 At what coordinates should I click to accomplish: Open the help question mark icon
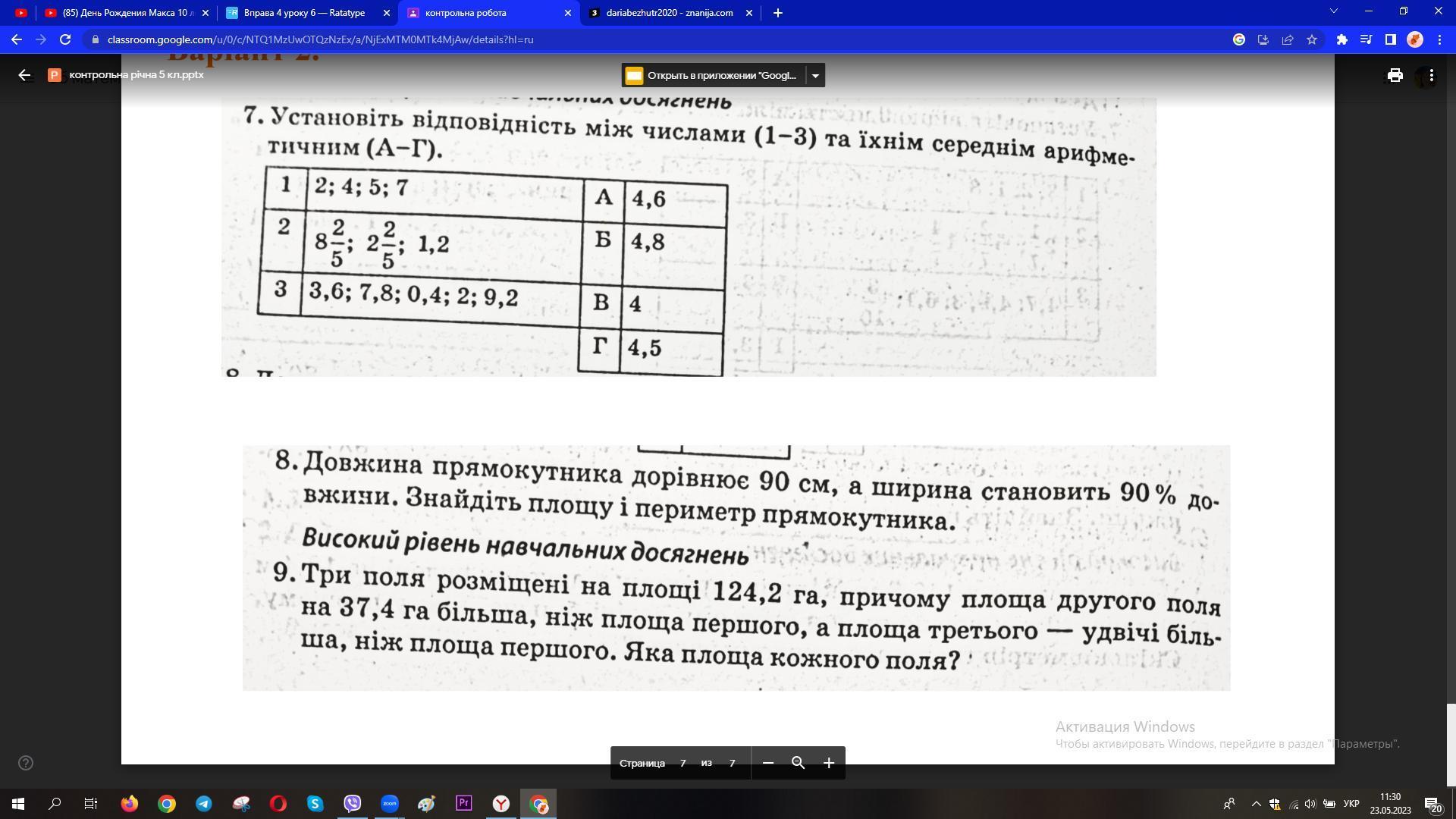(x=26, y=763)
